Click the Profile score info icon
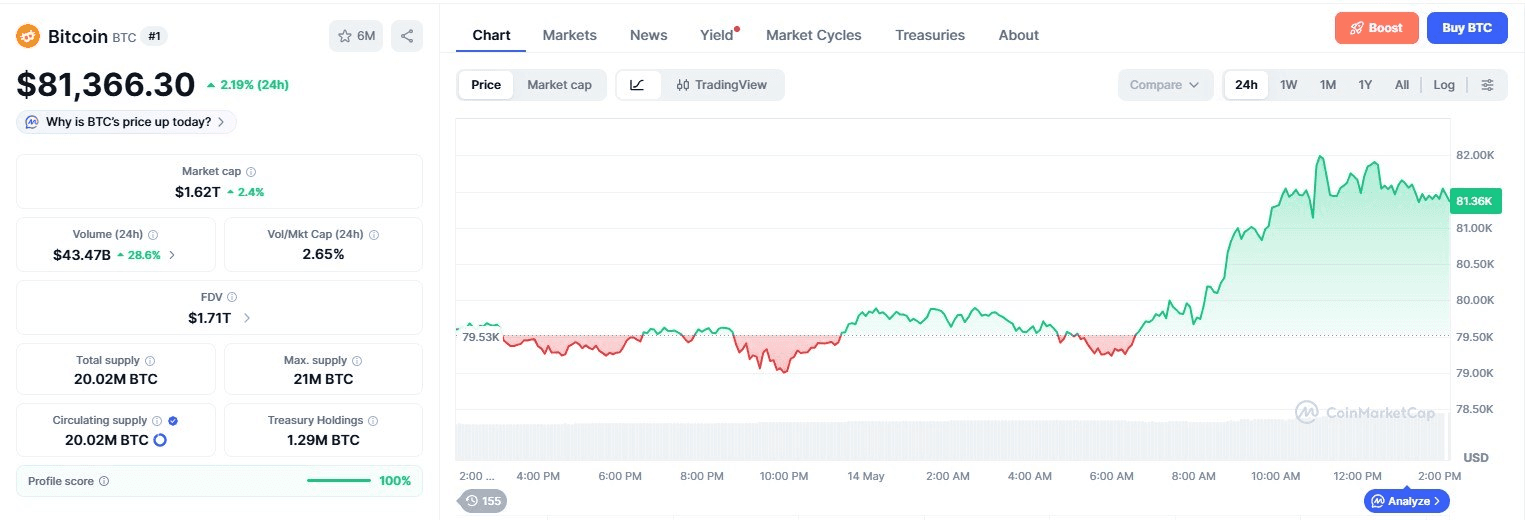 [104, 481]
